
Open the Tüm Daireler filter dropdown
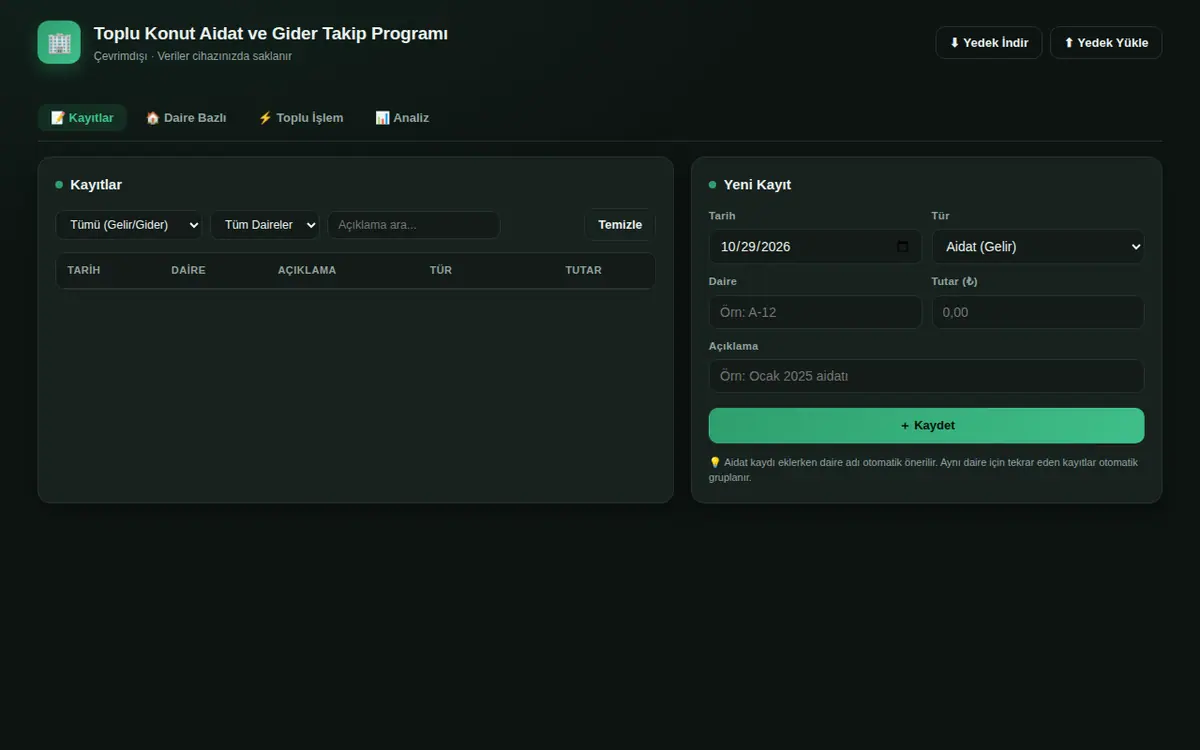click(265, 225)
